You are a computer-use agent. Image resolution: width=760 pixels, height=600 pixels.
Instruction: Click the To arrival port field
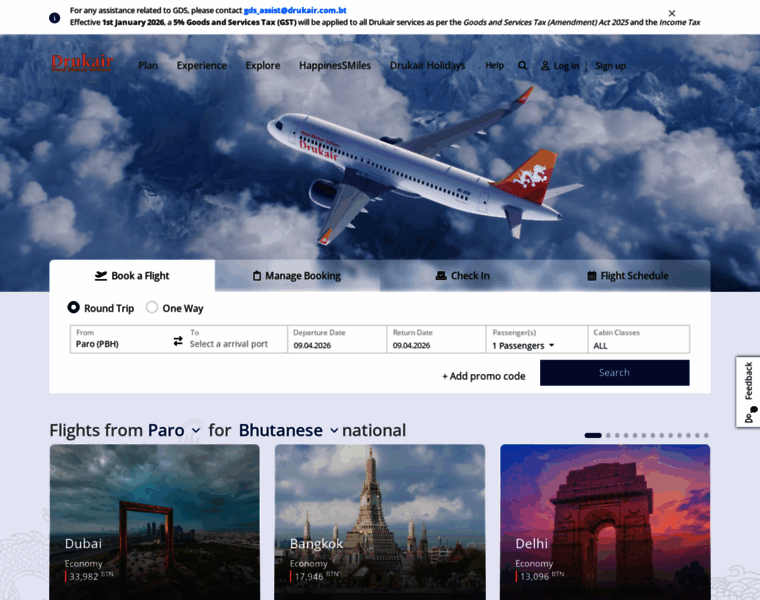tap(237, 339)
